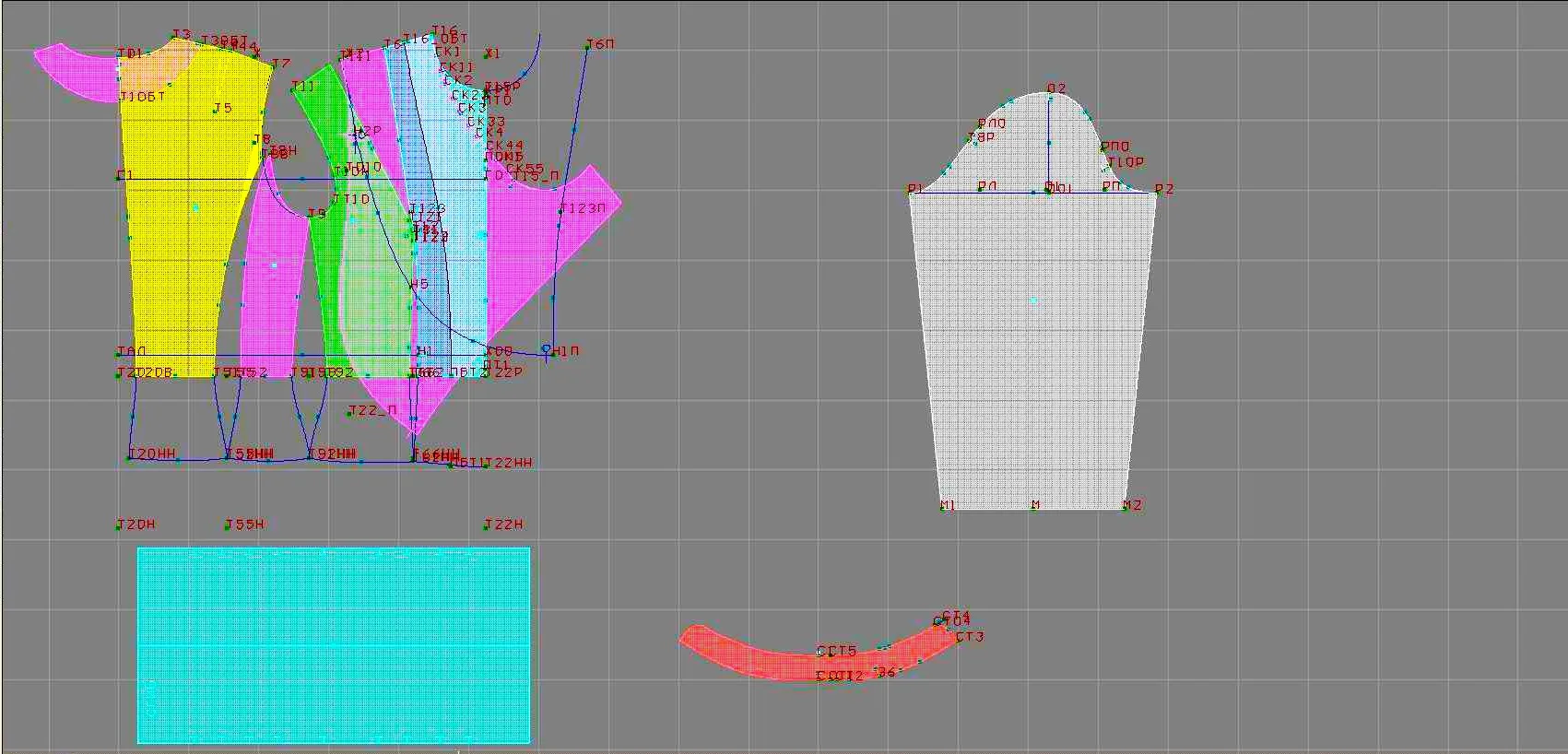The image size is (1568, 754).
Task: Click point label T55H below bodice
Action: [245, 524]
